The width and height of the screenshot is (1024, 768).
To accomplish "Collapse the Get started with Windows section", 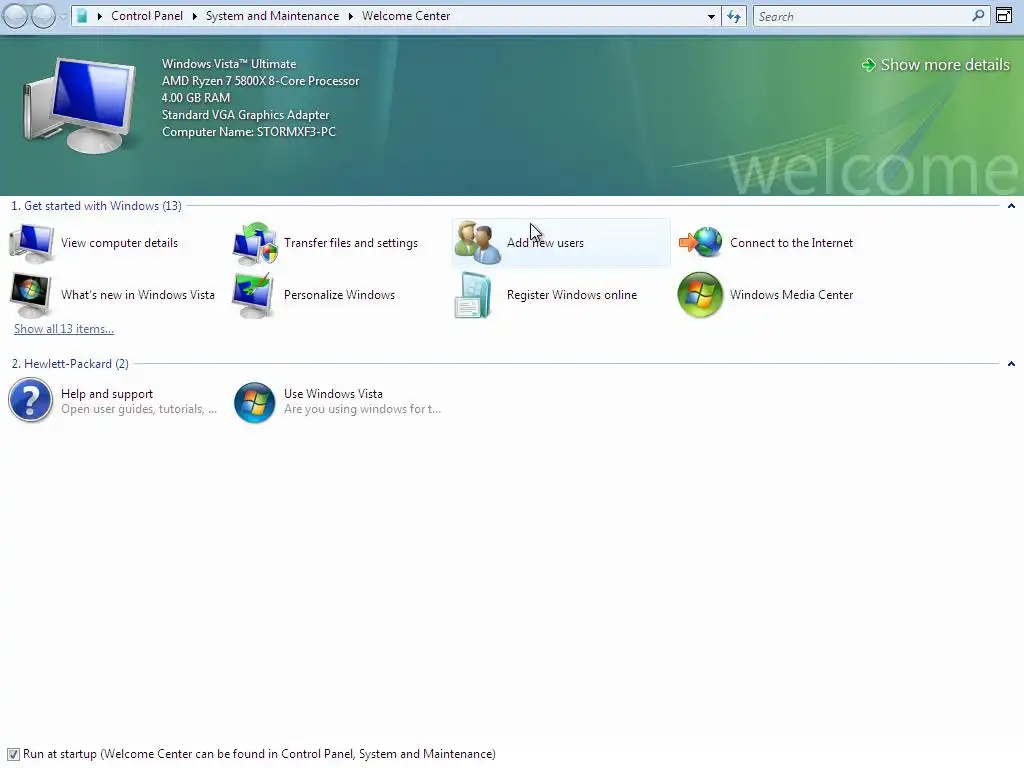I will pos(1011,206).
